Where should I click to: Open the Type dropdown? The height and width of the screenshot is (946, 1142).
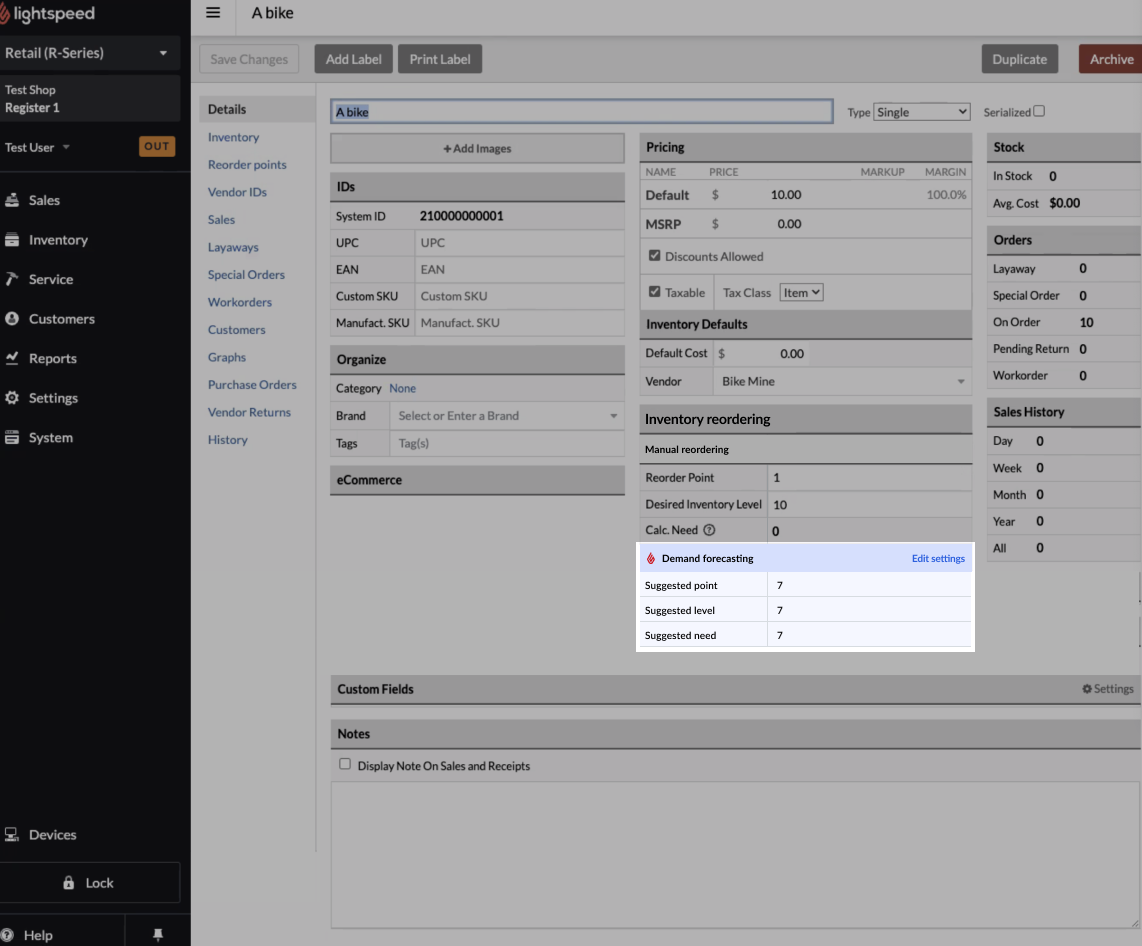click(x=921, y=112)
